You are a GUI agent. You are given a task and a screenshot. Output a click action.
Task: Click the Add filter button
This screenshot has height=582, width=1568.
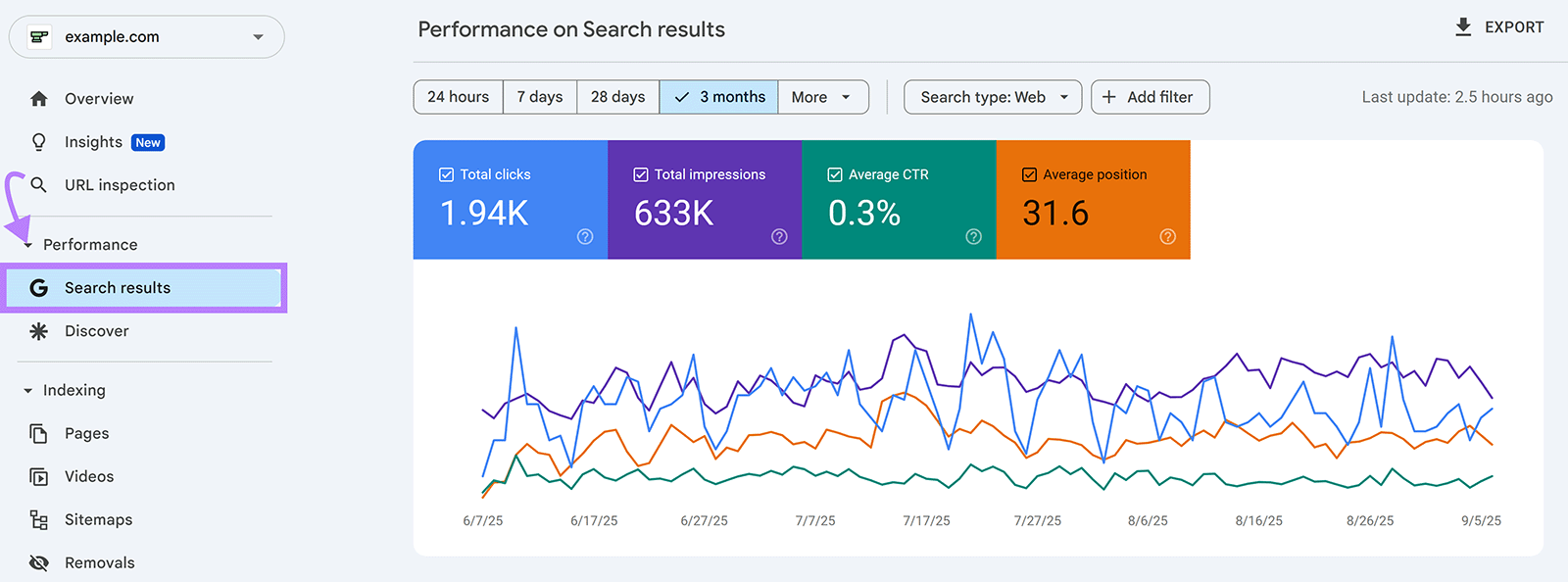[x=1150, y=97]
